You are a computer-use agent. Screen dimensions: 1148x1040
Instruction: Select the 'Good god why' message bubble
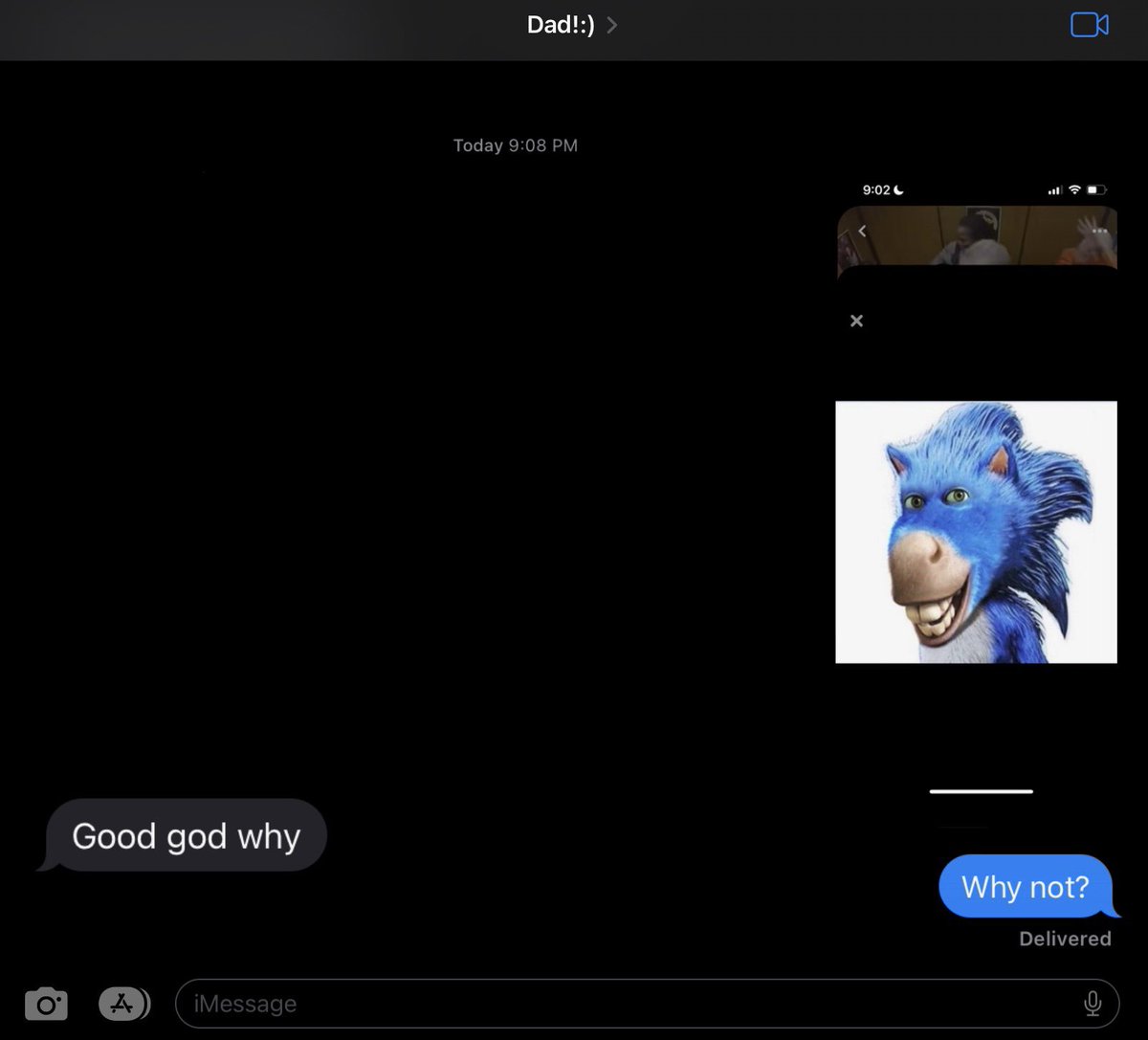pos(184,836)
